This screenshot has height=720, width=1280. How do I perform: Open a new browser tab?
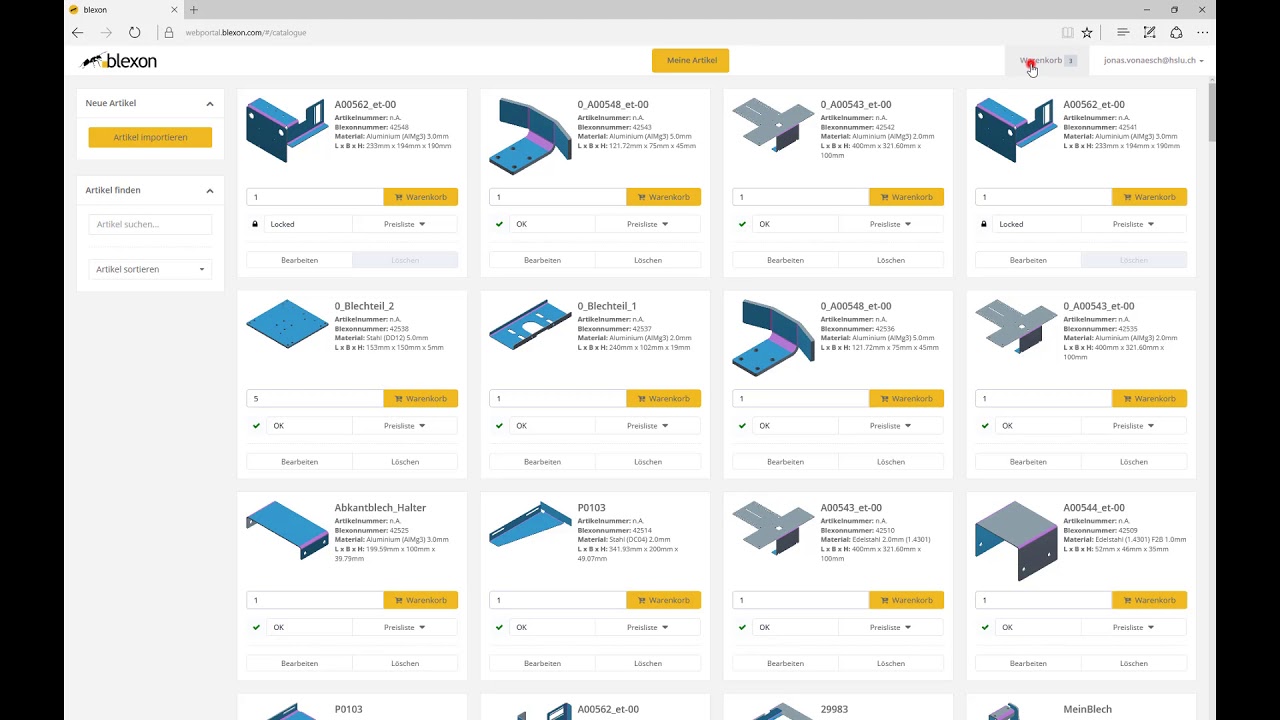(194, 10)
